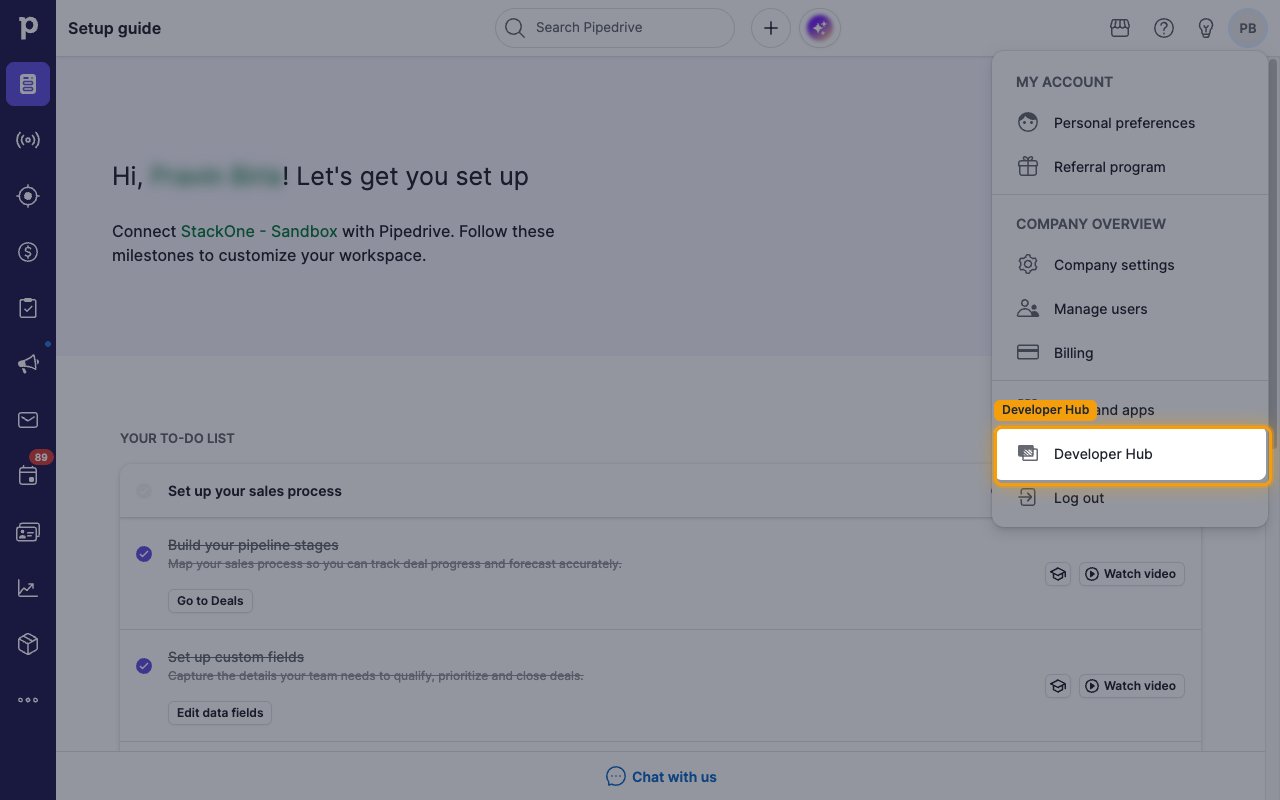Open the radar pulse sidebar icon

pyautogui.click(x=28, y=140)
